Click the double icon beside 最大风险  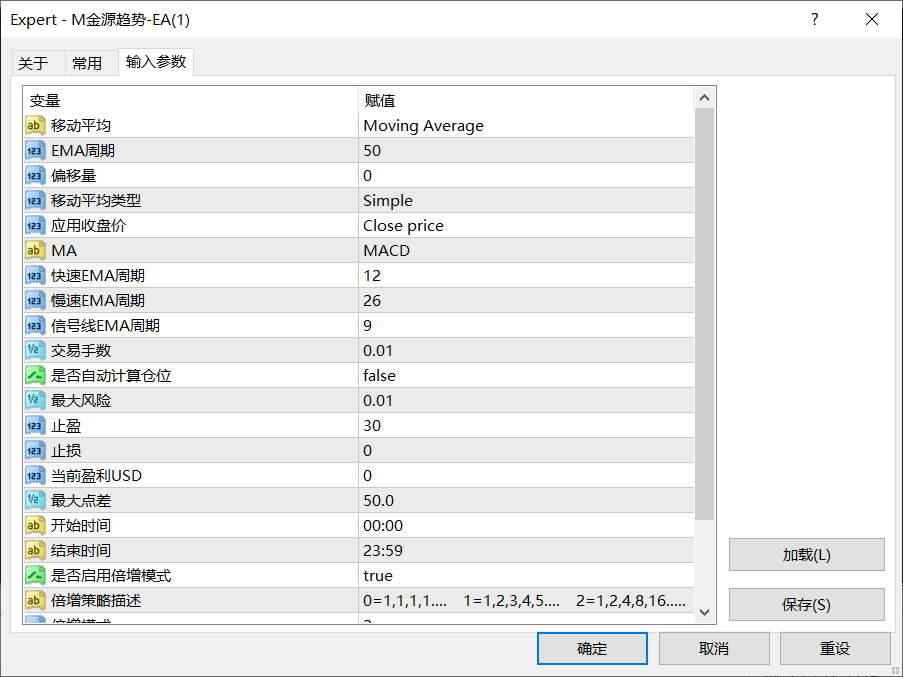click(x=35, y=401)
